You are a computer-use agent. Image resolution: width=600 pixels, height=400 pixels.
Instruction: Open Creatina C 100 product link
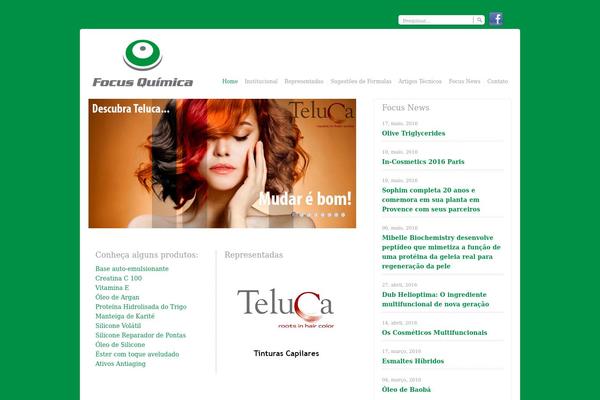119,278
